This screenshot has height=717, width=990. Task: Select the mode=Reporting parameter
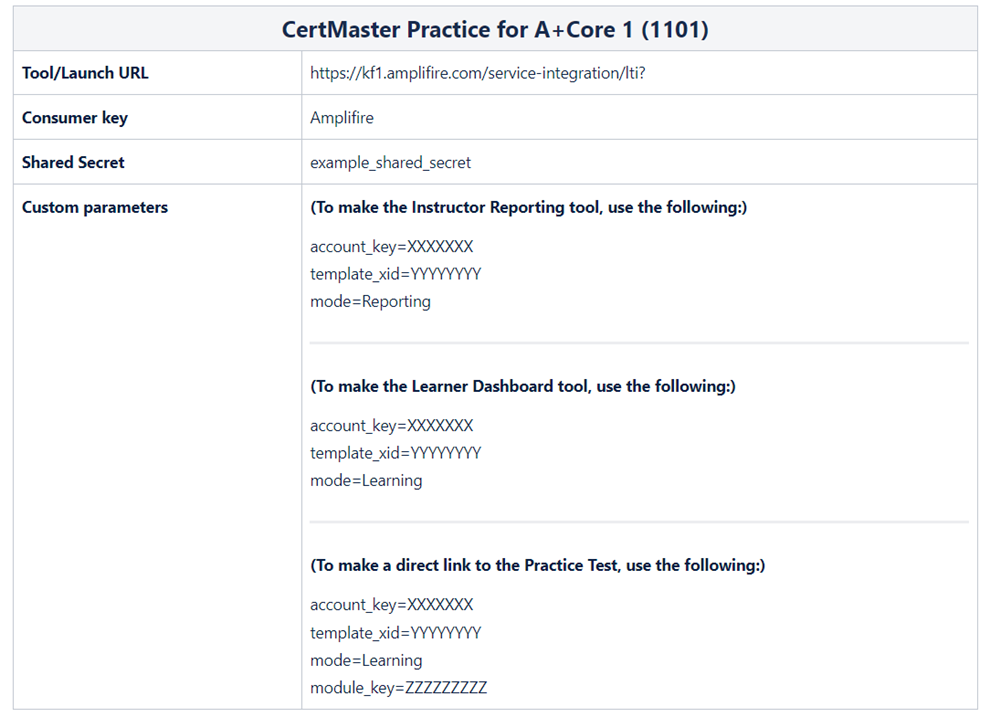[370, 302]
